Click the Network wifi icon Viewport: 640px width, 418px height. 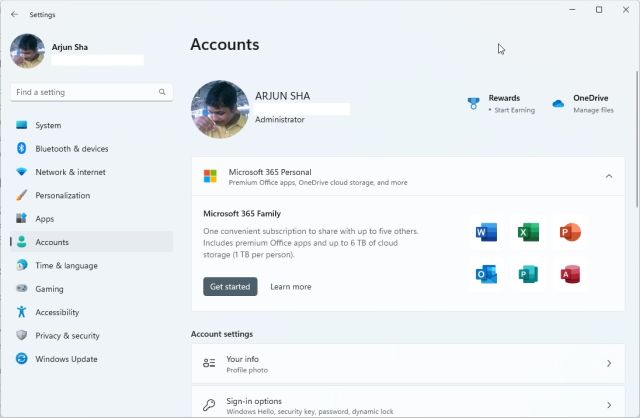(x=22, y=172)
